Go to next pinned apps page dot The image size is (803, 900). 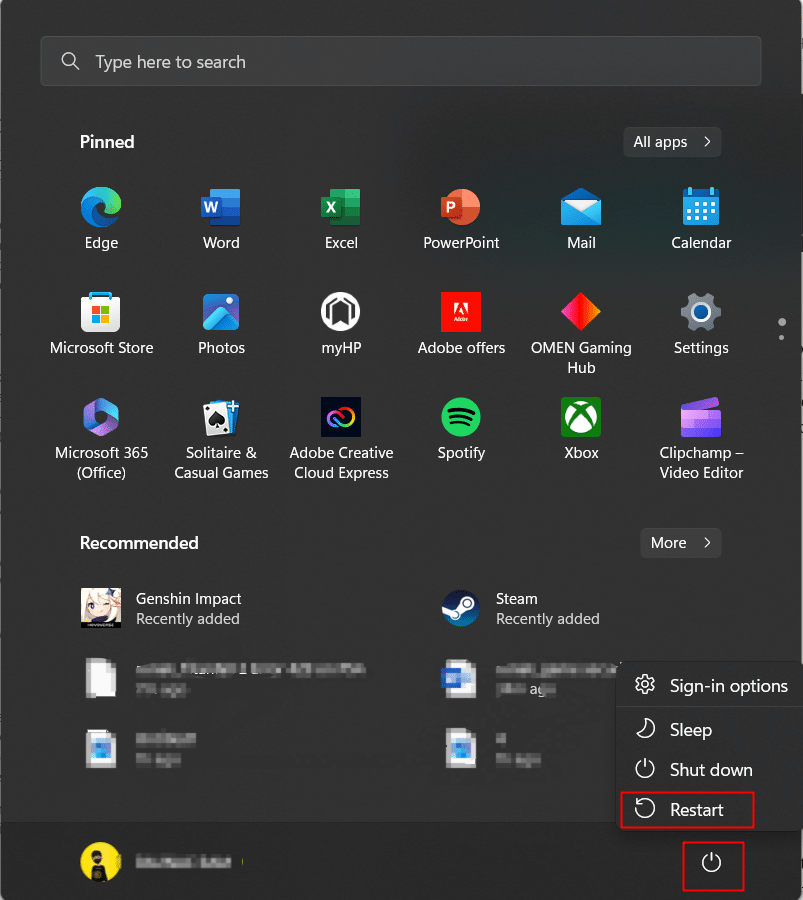[x=781, y=338]
